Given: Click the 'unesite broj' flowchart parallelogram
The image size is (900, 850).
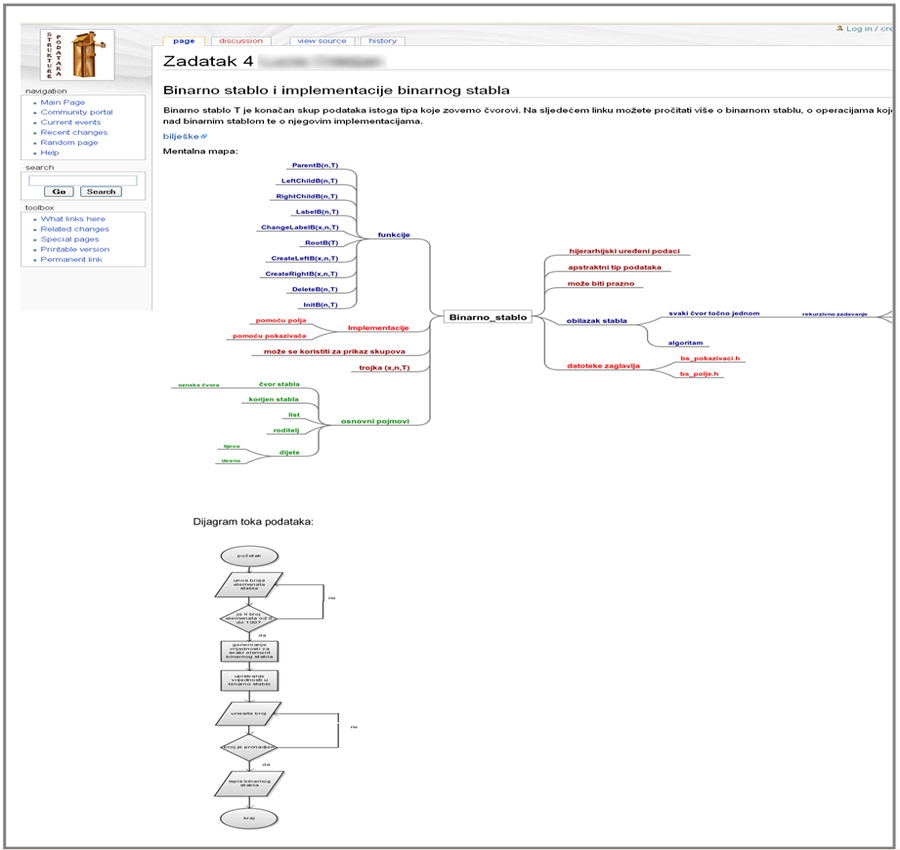Looking at the screenshot, I should [x=249, y=713].
